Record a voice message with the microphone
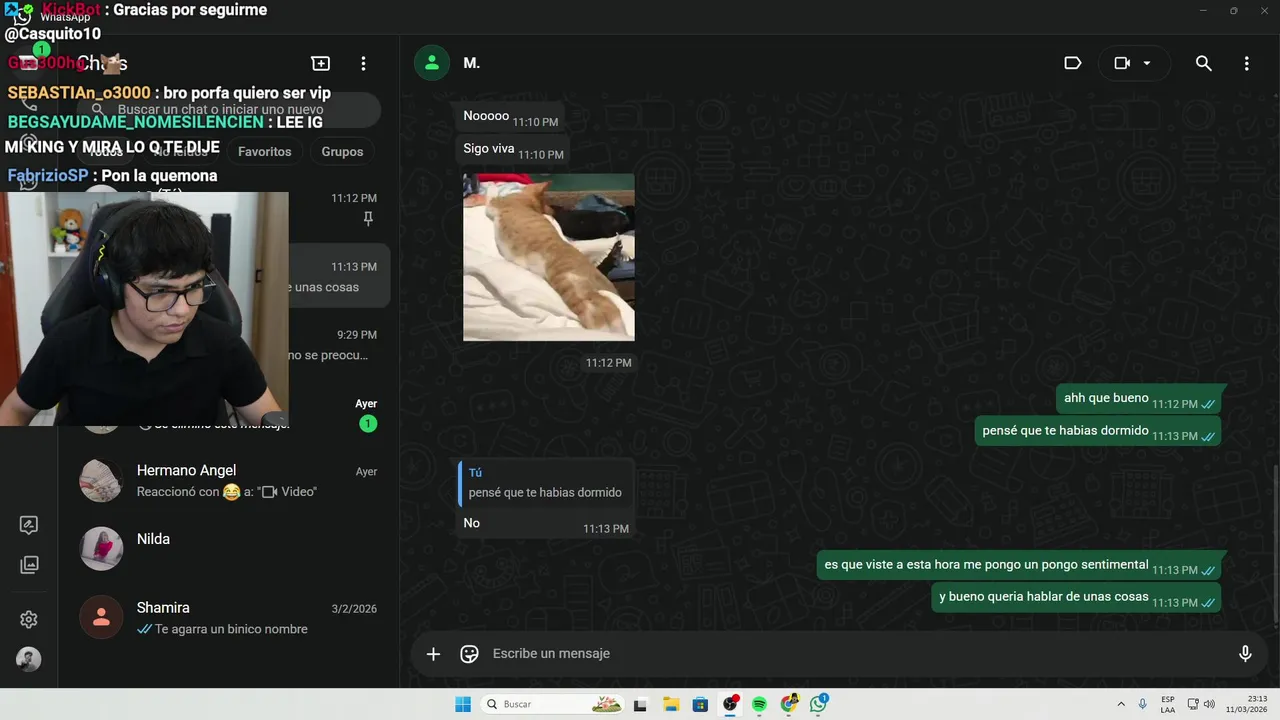Viewport: 1280px width, 720px height. pos(1245,654)
